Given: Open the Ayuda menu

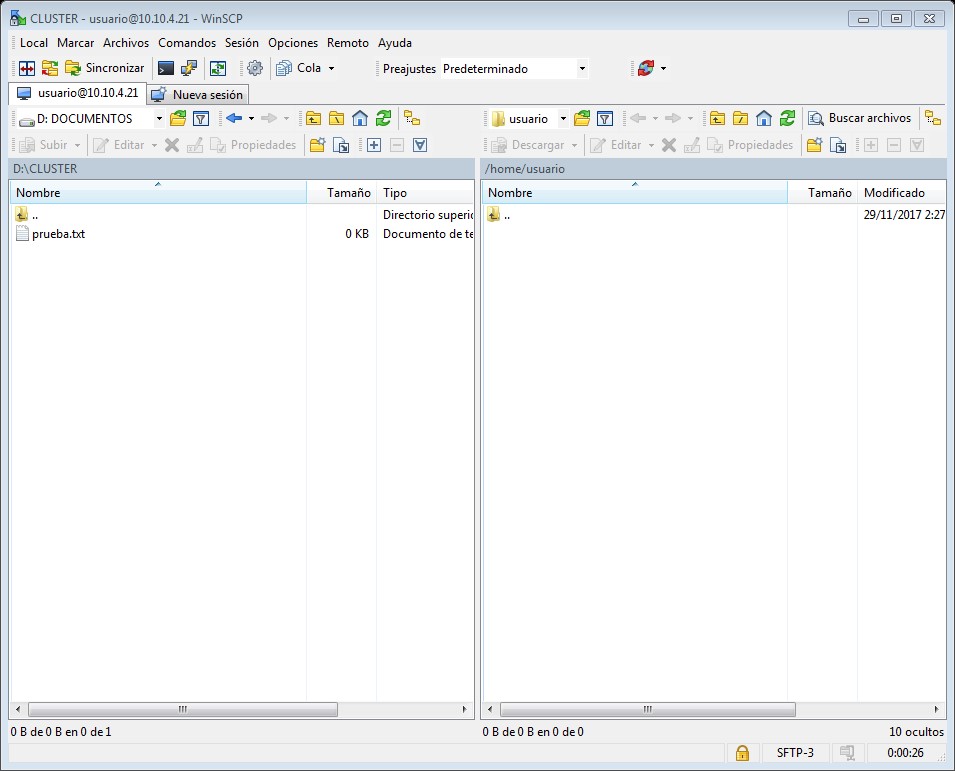Looking at the screenshot, I should pyautogui.click(x=395, y=43).
